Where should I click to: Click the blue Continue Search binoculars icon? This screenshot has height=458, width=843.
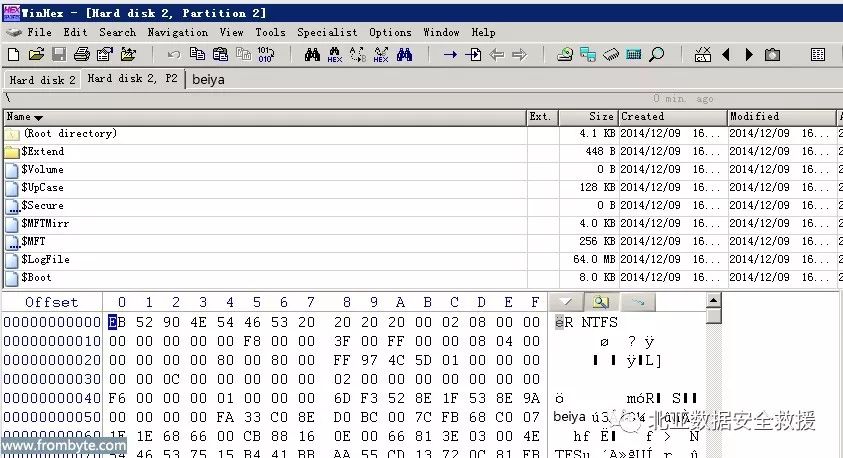pyautogui.click(x=404, y=54)
